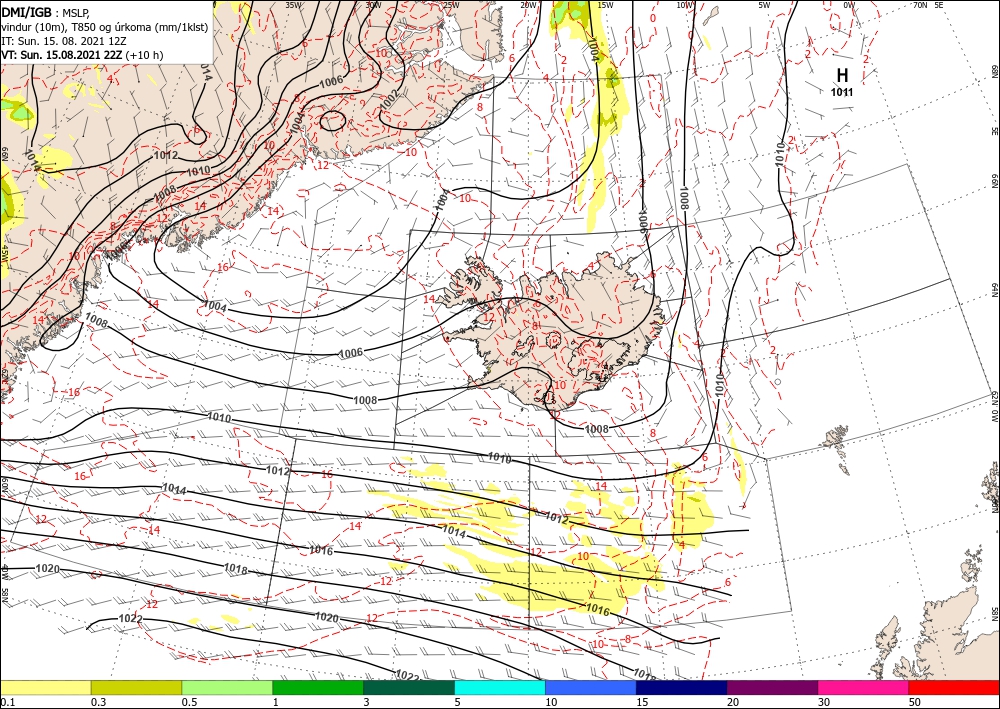Click the 'H' high pressure marker
This screenshot has height=709, width=1000.
(842, 75)
